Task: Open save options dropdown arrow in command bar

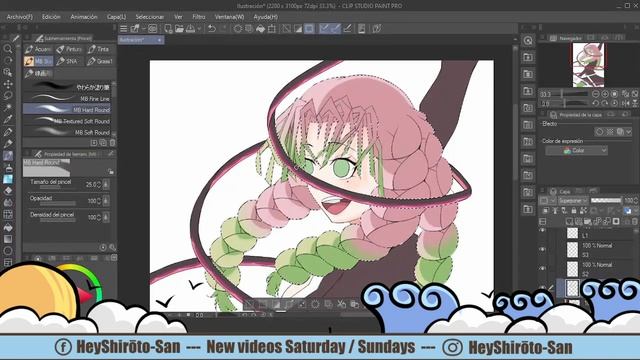Action: (199, 29)
